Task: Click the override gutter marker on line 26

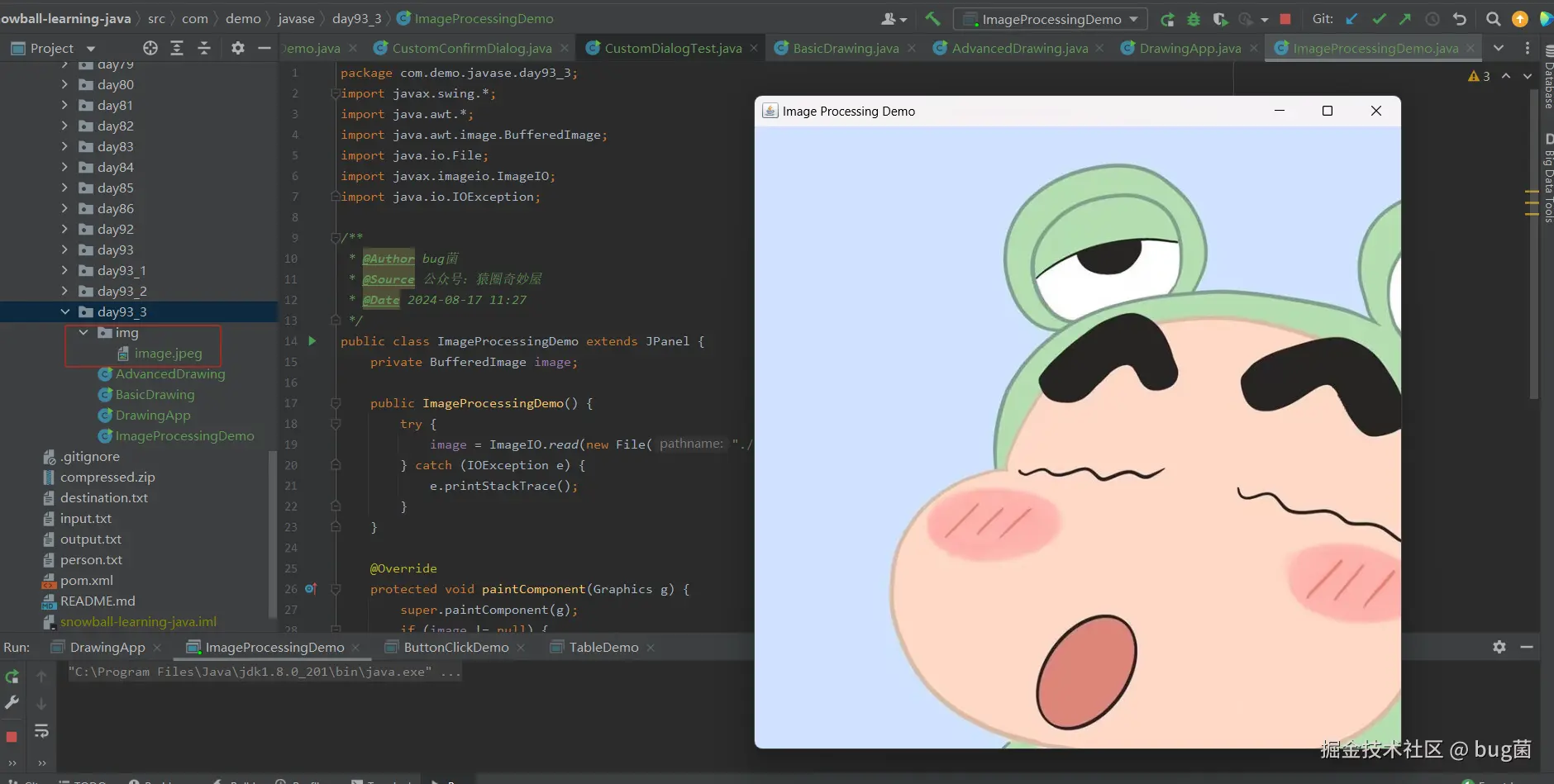Action: tap(311, 588)
